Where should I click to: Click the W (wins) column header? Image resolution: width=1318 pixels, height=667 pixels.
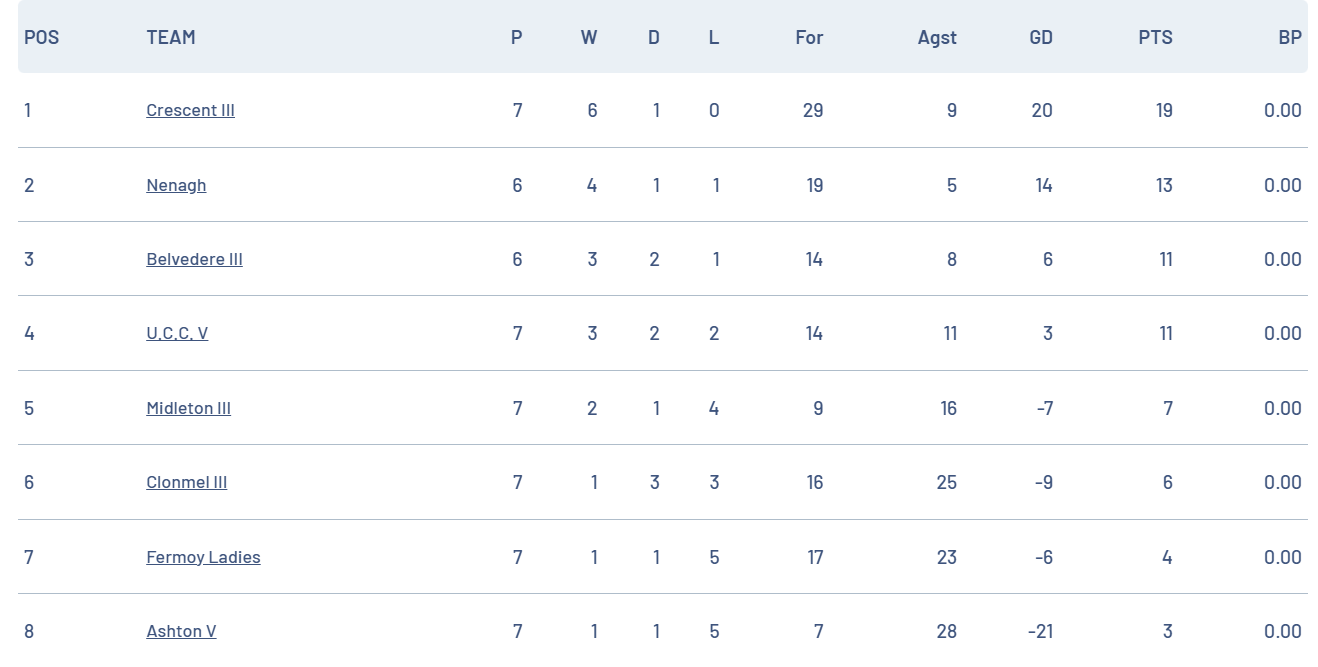pos(589,37)
